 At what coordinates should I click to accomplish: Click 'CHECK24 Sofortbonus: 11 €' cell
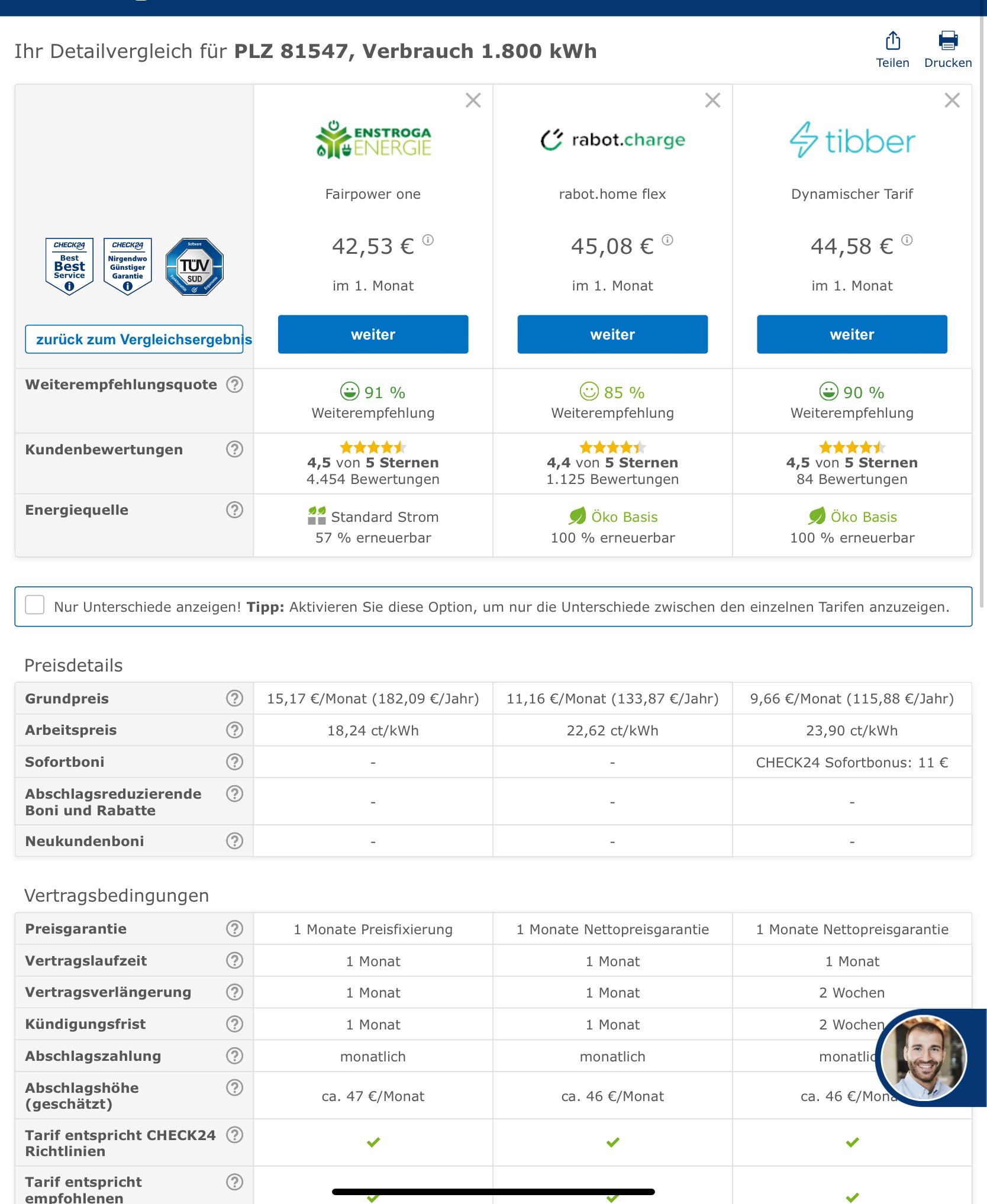pyautogui.click(x=852, y=762)
